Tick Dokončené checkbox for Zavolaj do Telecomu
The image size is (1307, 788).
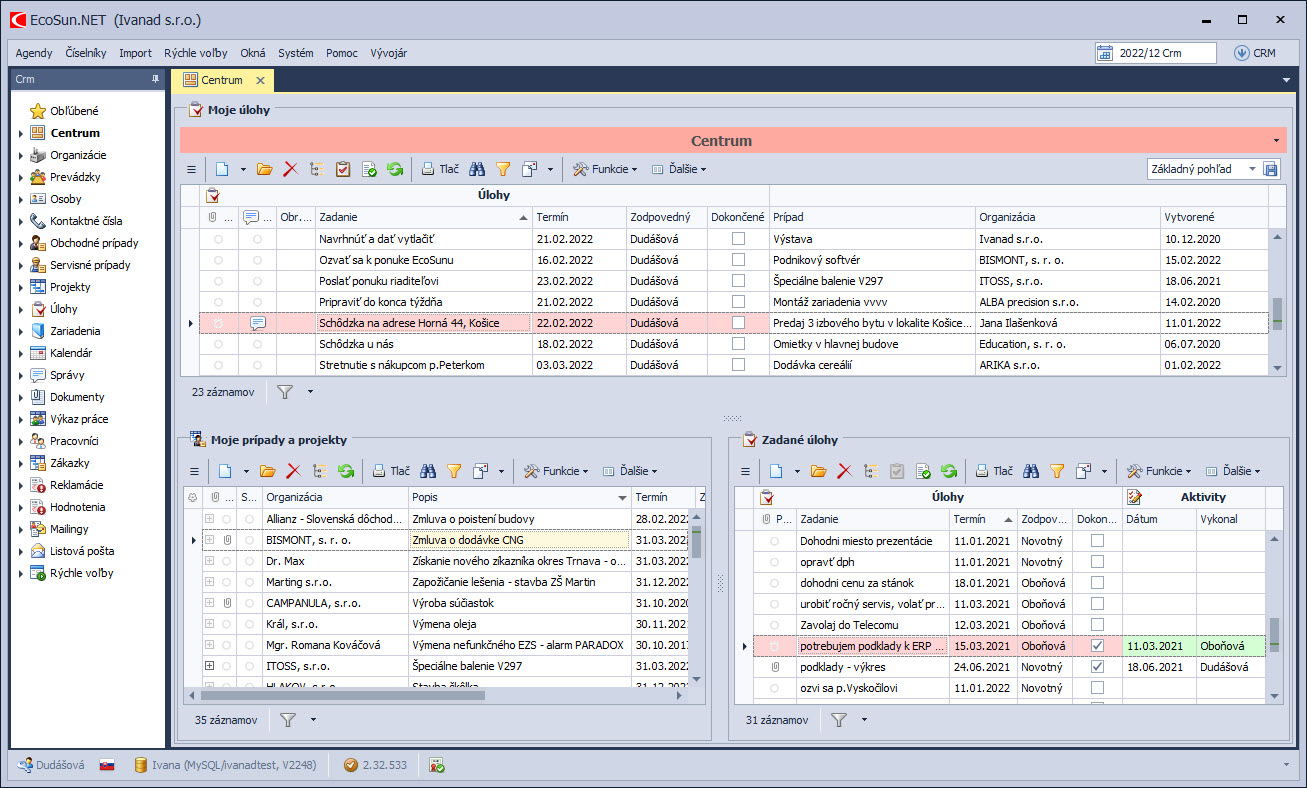[1097, 625]
